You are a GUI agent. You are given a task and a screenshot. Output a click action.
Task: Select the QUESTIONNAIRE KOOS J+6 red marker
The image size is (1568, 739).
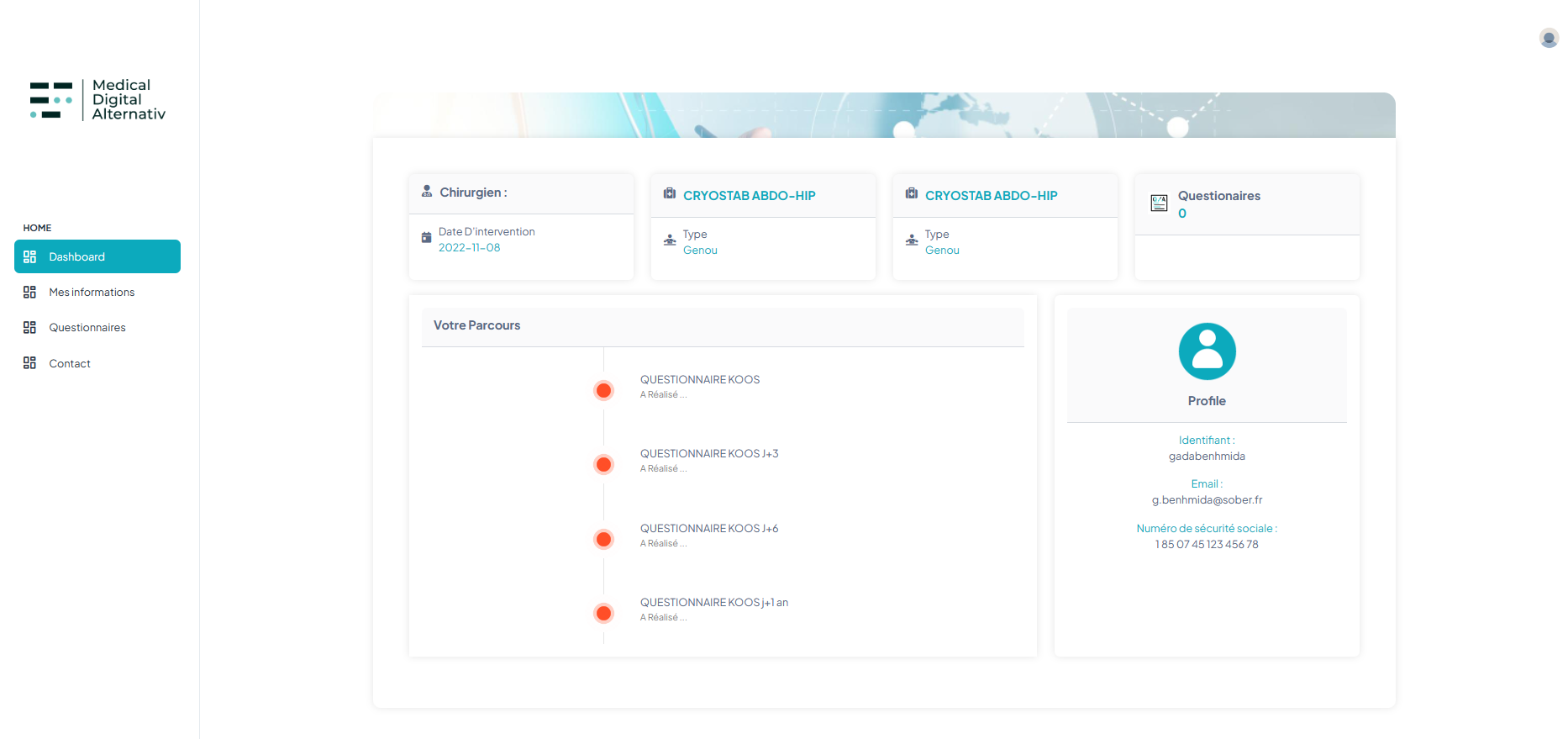pyautogui.click(x=603, y=539)
